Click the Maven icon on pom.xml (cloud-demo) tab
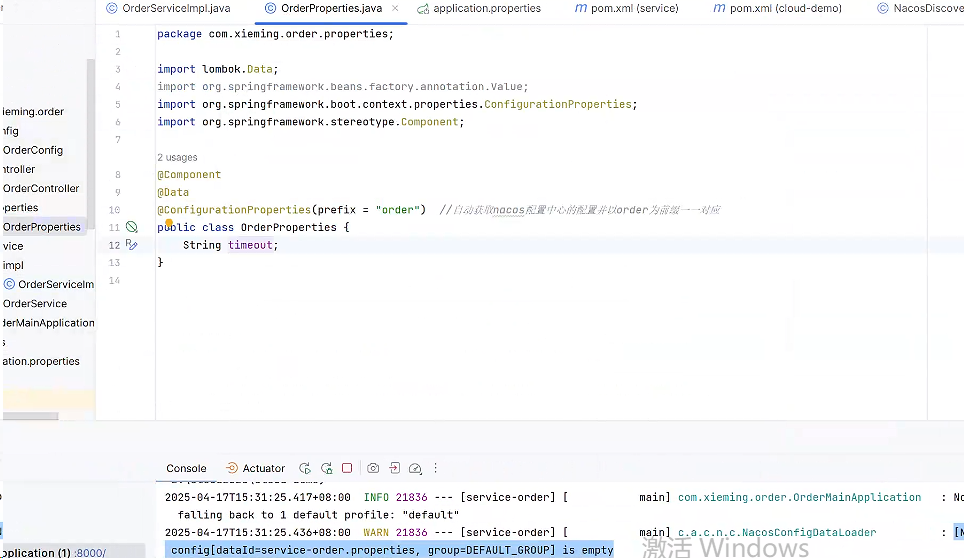Image resolution: width=964 pixels, height=558 pixels. tap(719, 9)
